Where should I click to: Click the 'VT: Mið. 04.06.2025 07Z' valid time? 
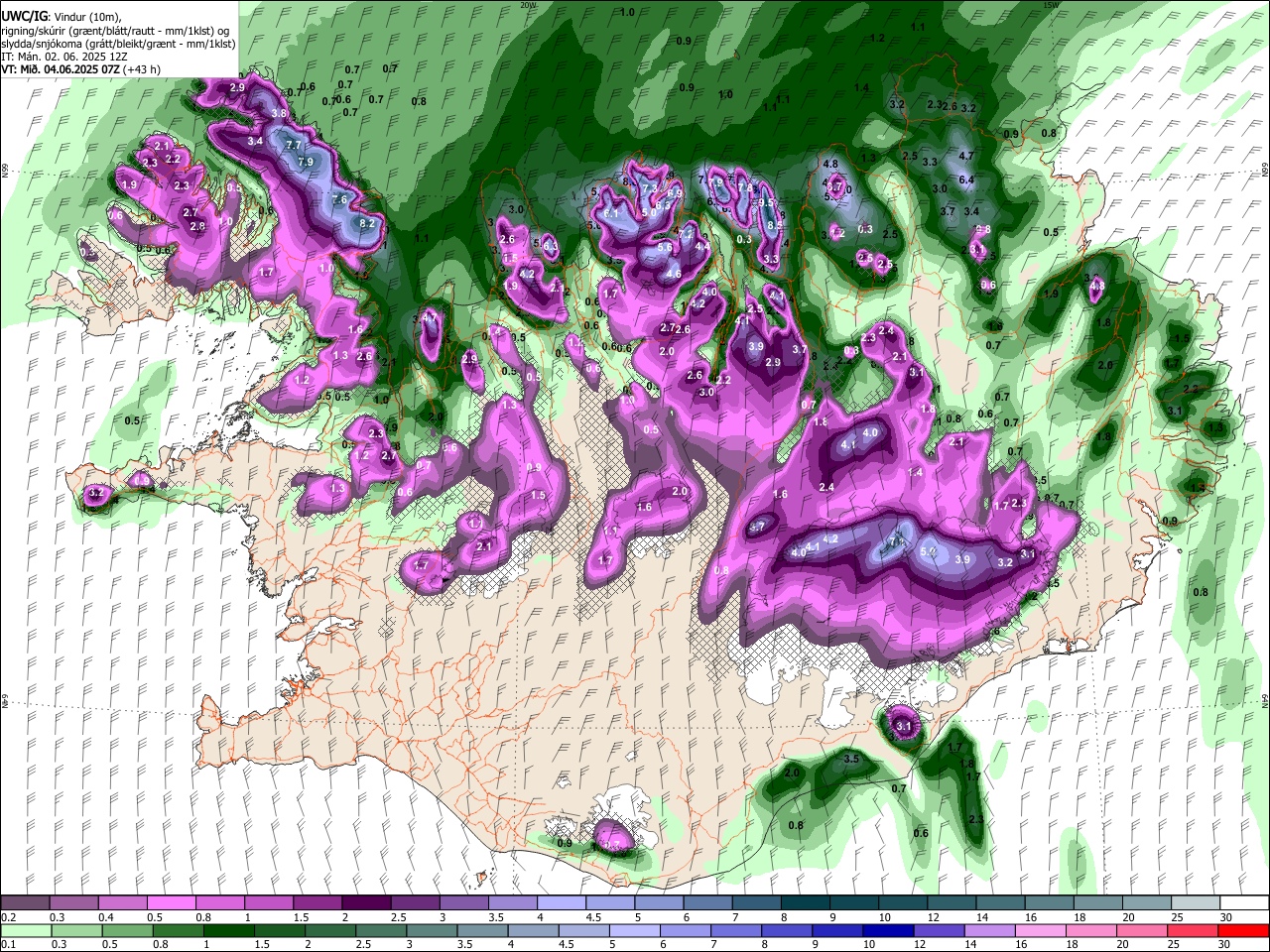point(62,69)
